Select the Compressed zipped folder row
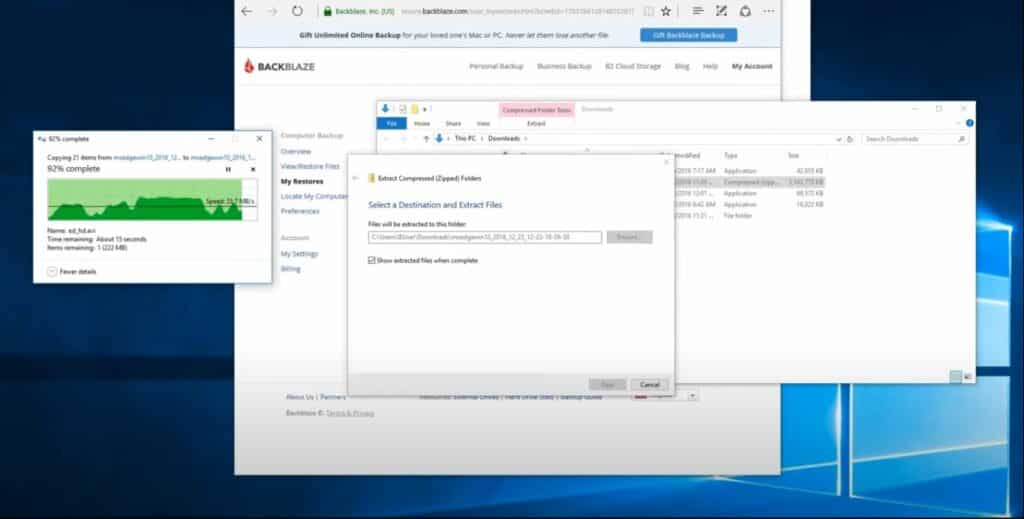The height and width of the screenshot is (519, 1024). [749, 182]
